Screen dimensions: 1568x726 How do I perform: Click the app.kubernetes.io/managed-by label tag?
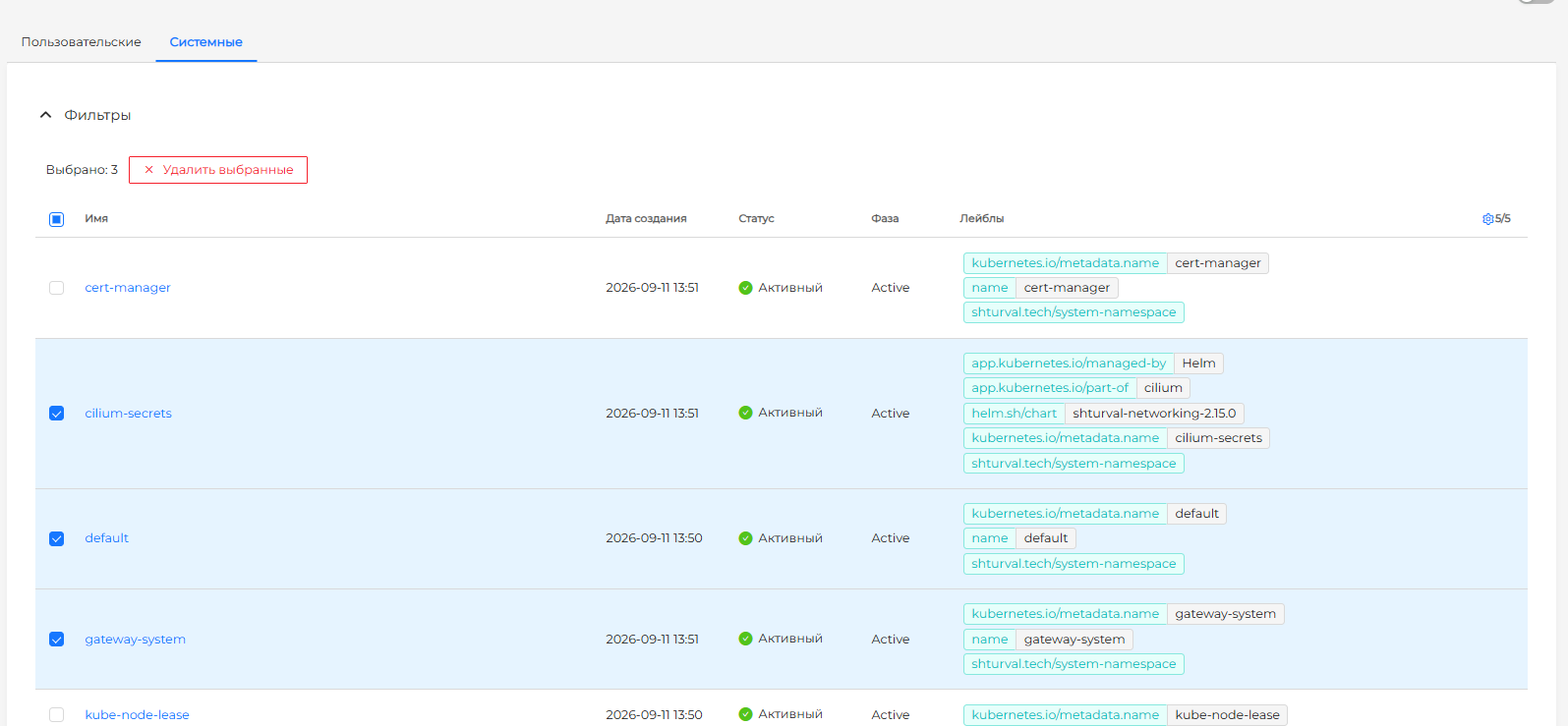1069,363
